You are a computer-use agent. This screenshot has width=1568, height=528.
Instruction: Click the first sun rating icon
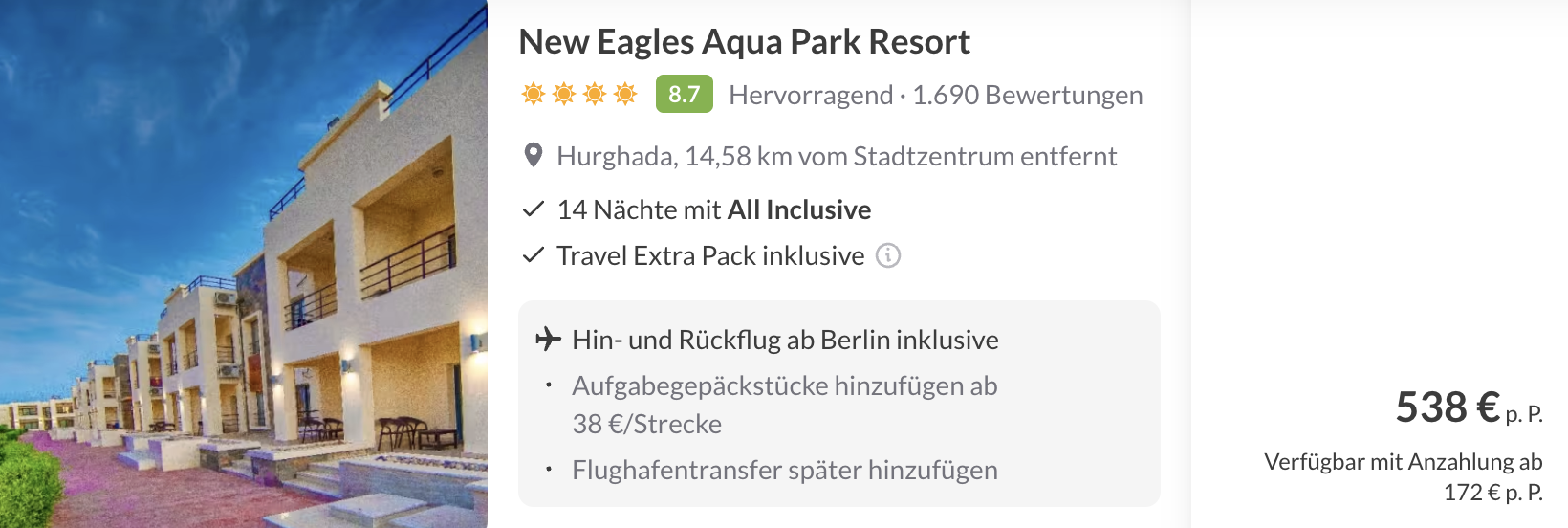tap(534, 94)
